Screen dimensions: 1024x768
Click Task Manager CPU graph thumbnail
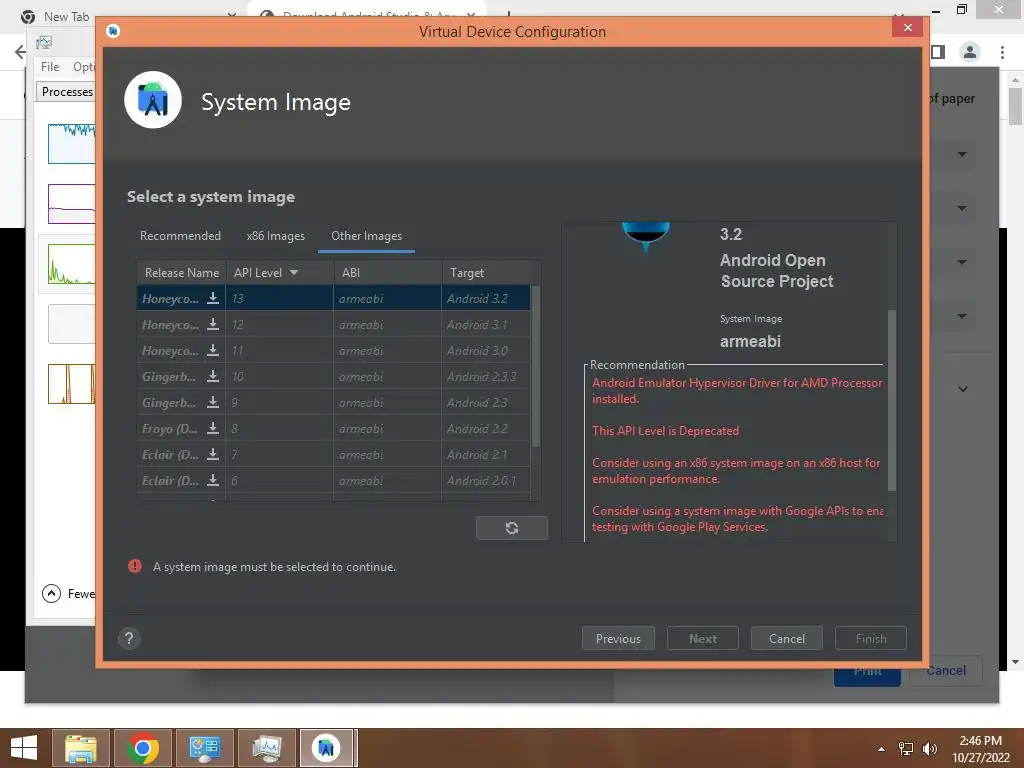(x=72, y=143)
